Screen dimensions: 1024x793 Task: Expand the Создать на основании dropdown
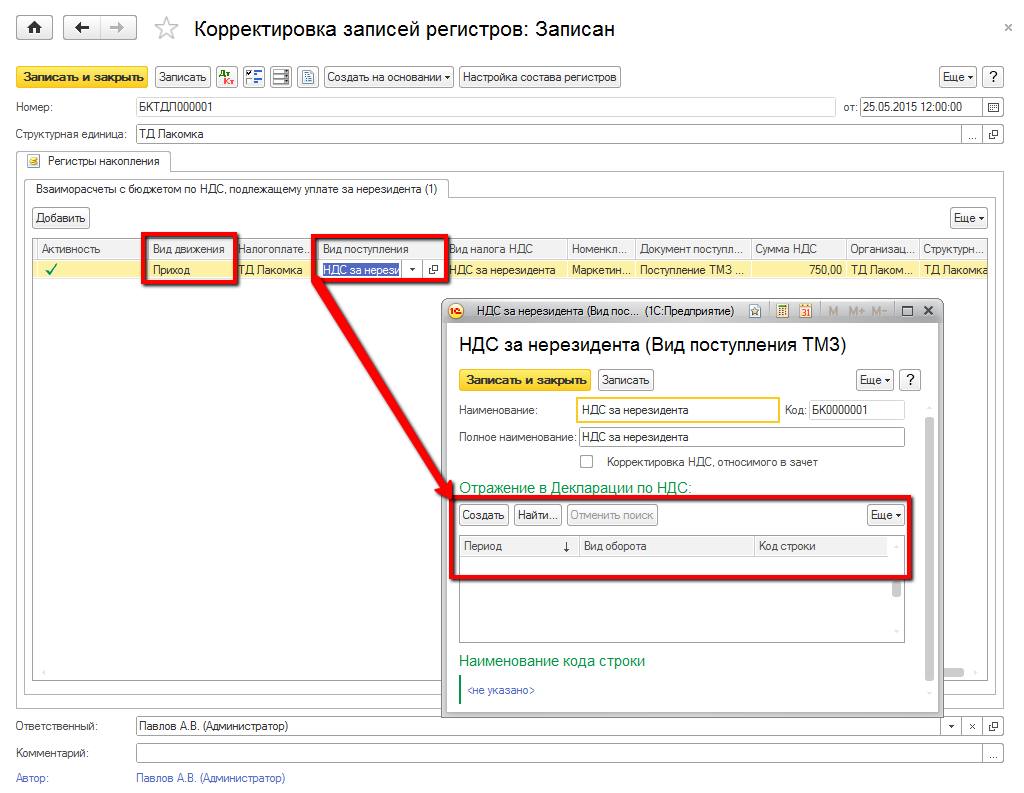pyautogui.click(x=389, y=77)
